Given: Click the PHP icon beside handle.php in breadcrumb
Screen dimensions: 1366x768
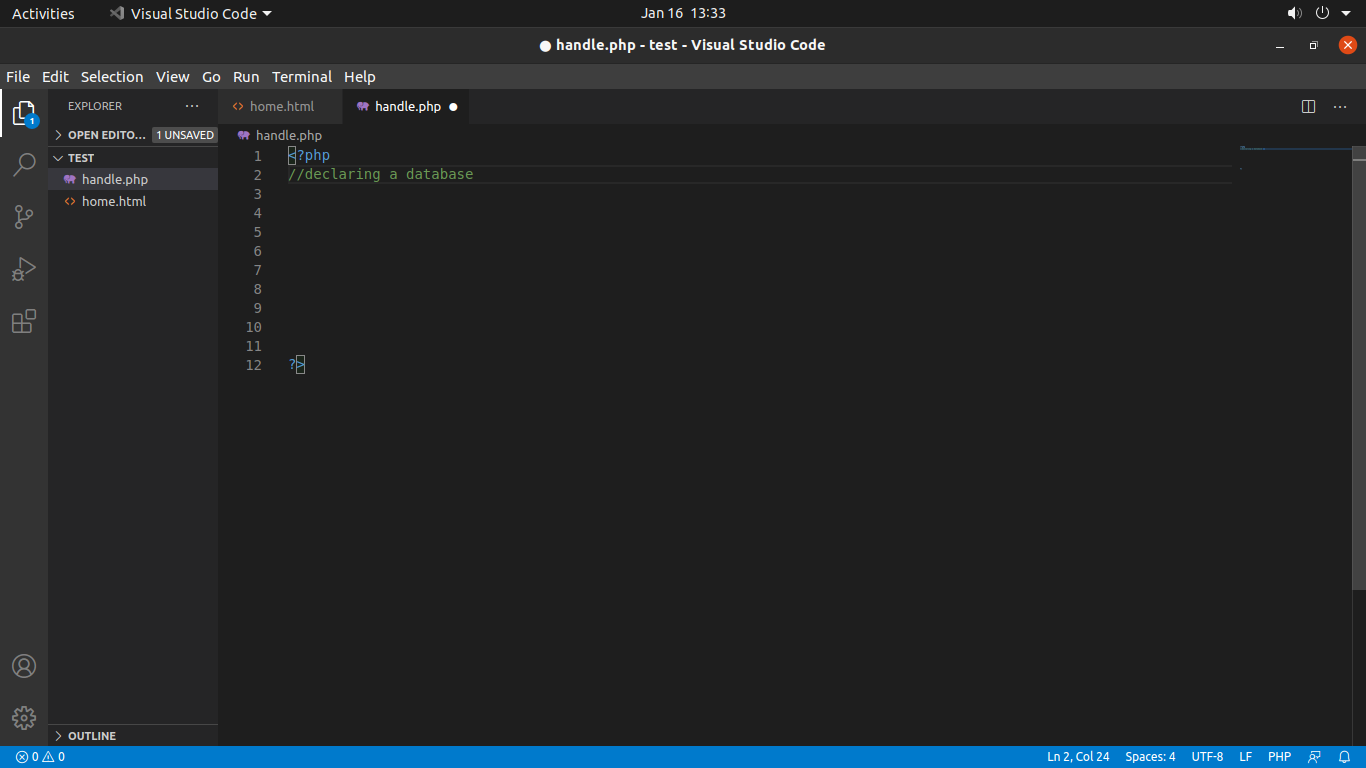Looking at the screenshot, I should click(243, 135).
